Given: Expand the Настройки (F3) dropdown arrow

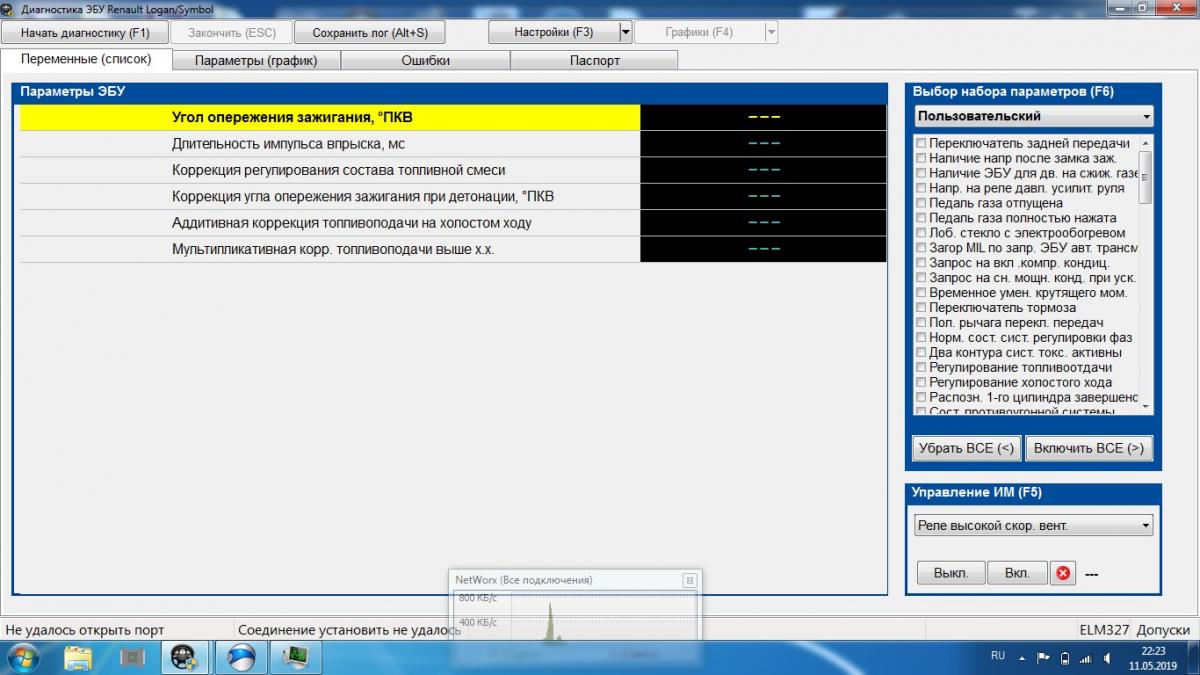Looking at the screenshot, I should point(626,32).
